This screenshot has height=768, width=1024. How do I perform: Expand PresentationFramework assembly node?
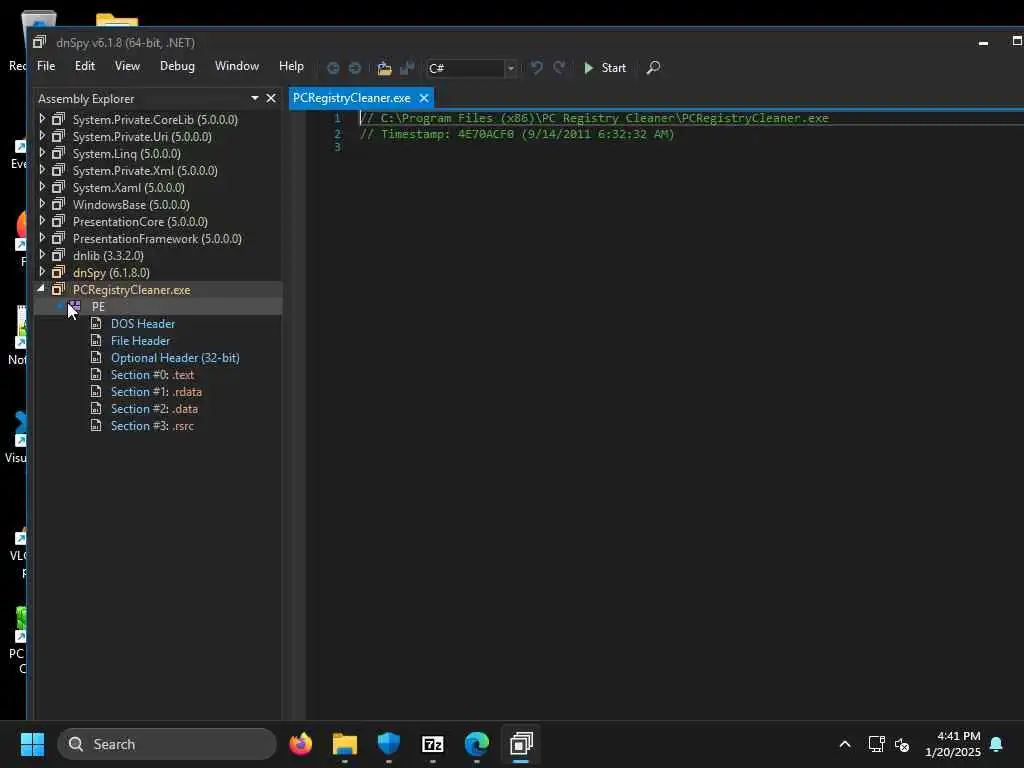click(42, 238)
